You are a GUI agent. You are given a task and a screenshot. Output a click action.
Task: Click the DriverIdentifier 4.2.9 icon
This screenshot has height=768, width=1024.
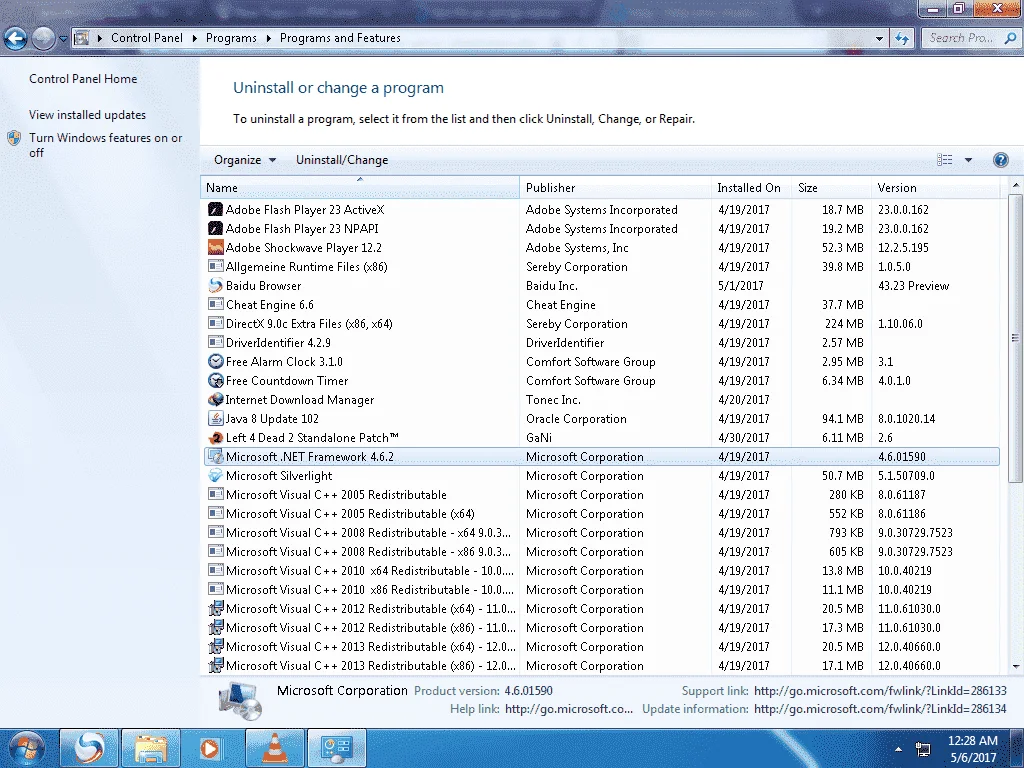(216, 342)
